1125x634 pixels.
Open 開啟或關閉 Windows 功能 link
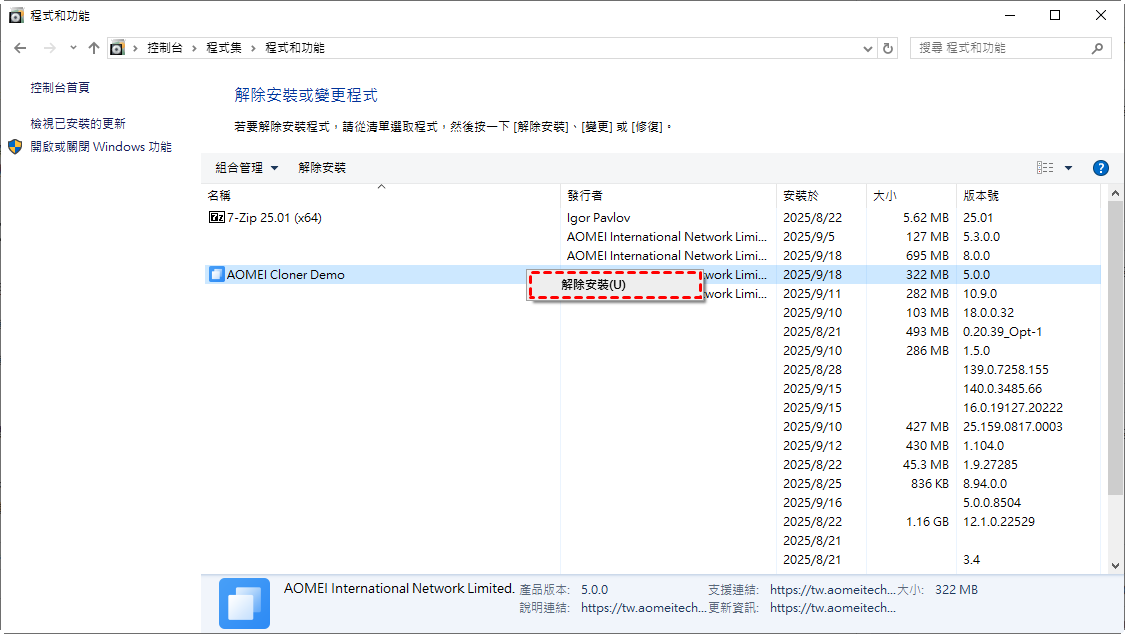(x=101, y=147)
